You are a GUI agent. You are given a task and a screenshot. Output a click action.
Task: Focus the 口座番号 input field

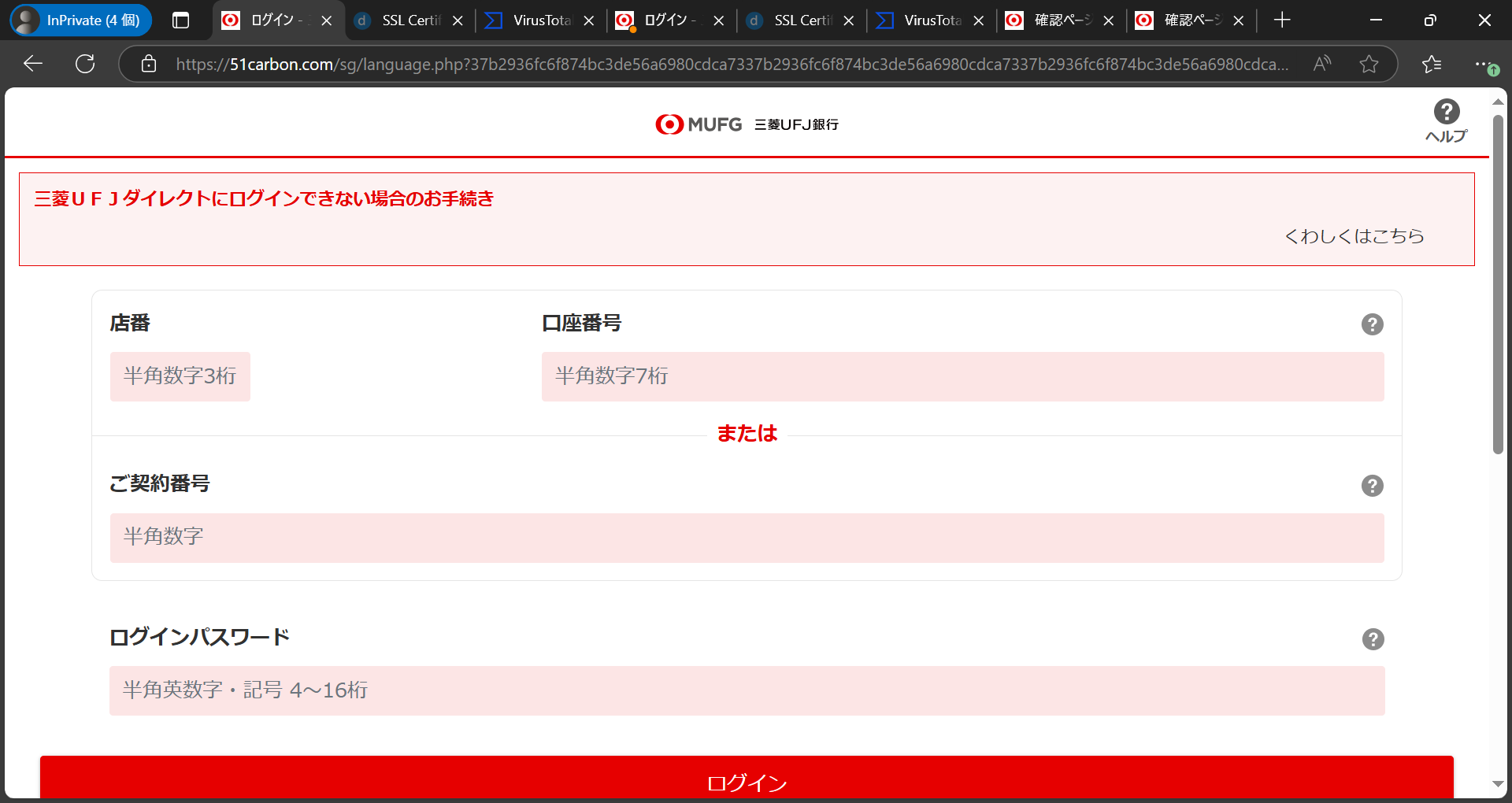(962, 376)
